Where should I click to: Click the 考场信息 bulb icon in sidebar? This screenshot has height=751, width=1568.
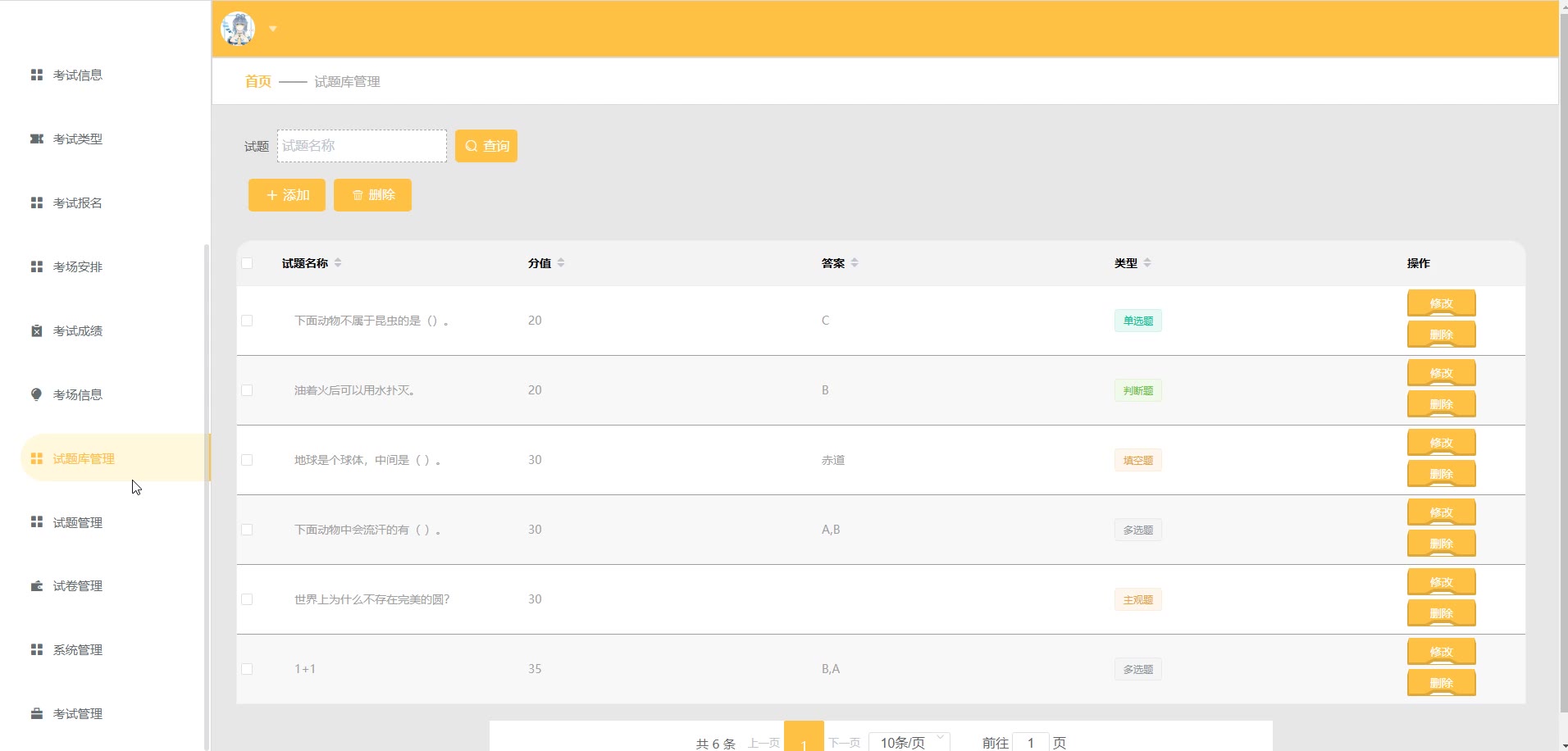[36, 394]
